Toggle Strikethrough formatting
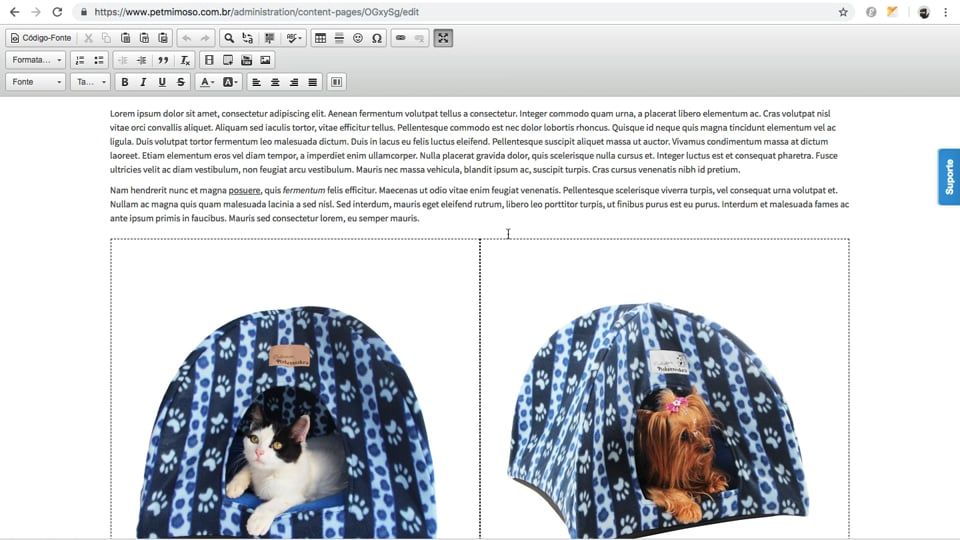960x540 pixels. 181,82
